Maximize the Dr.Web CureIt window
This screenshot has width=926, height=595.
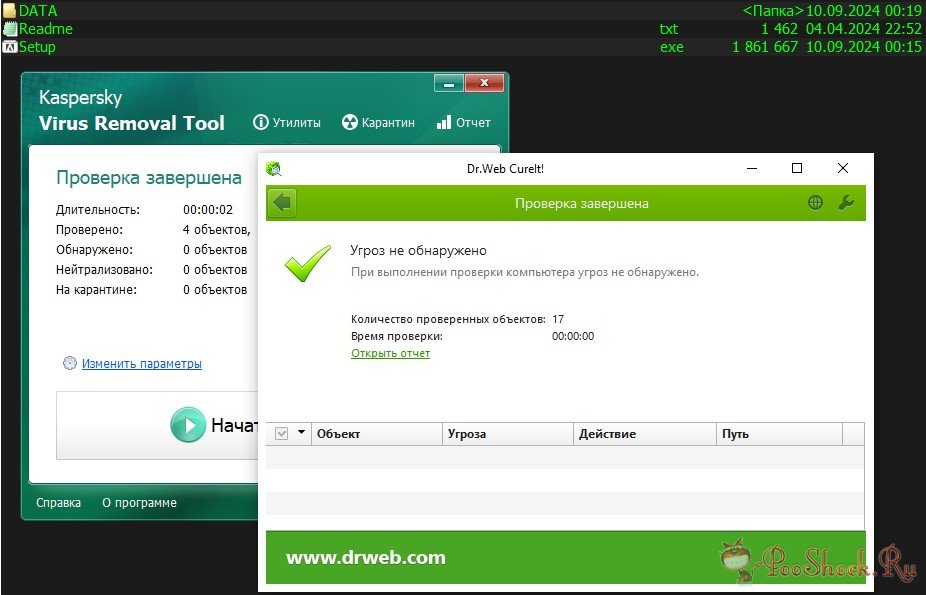pyautogui.click(x=797, y=169)
